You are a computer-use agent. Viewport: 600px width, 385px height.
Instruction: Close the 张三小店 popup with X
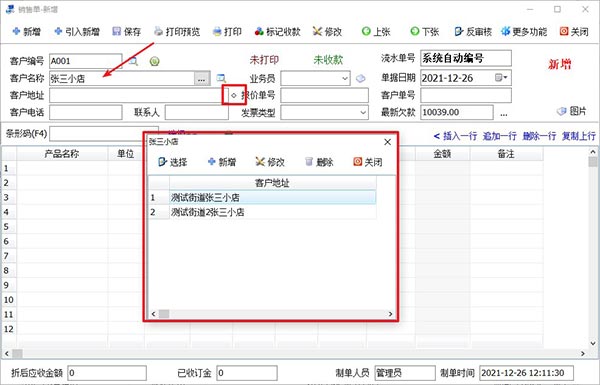387,142
